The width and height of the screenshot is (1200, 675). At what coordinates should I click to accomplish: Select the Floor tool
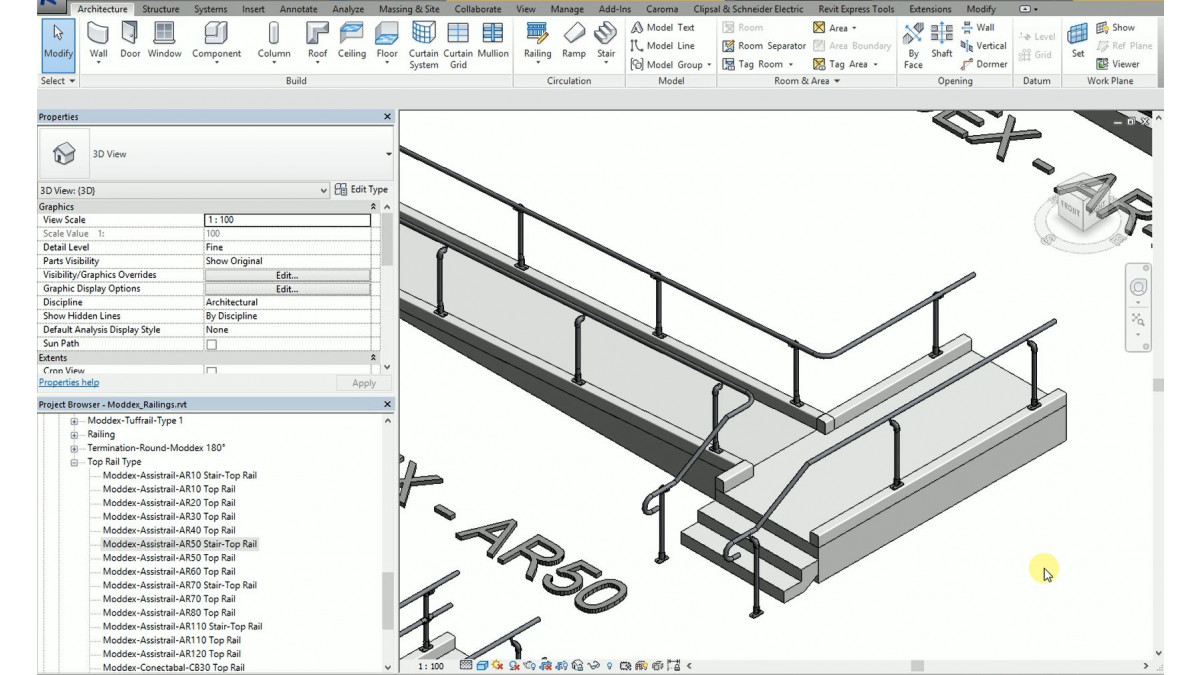click(387, 40)
